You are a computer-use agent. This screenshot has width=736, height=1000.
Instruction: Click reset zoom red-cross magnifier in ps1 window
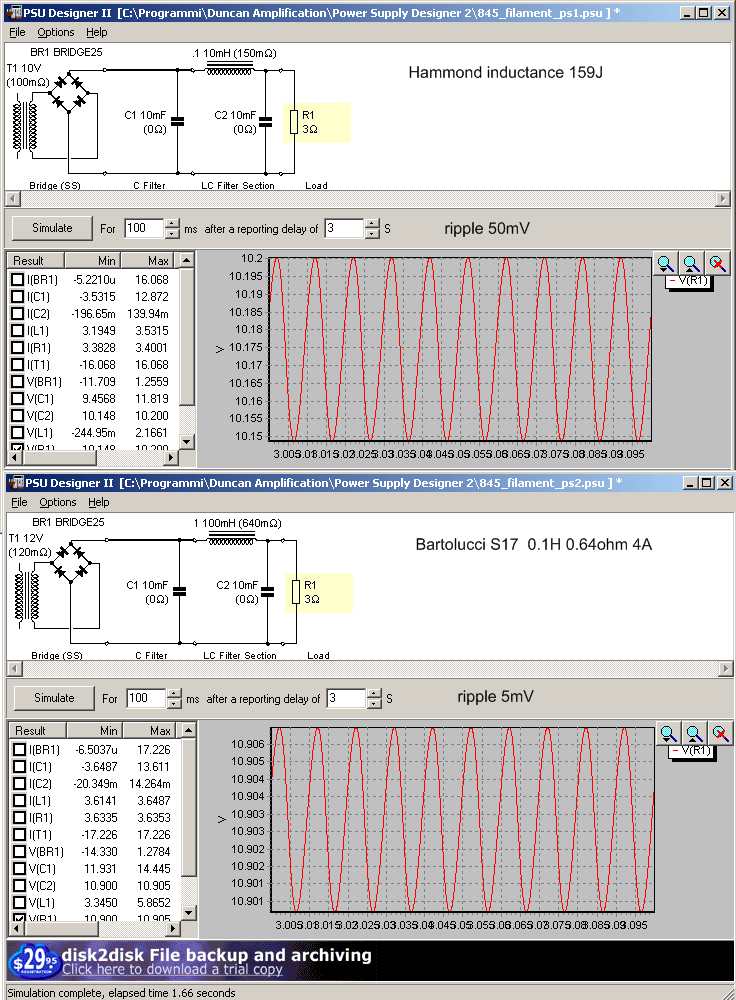coord(718,263)
